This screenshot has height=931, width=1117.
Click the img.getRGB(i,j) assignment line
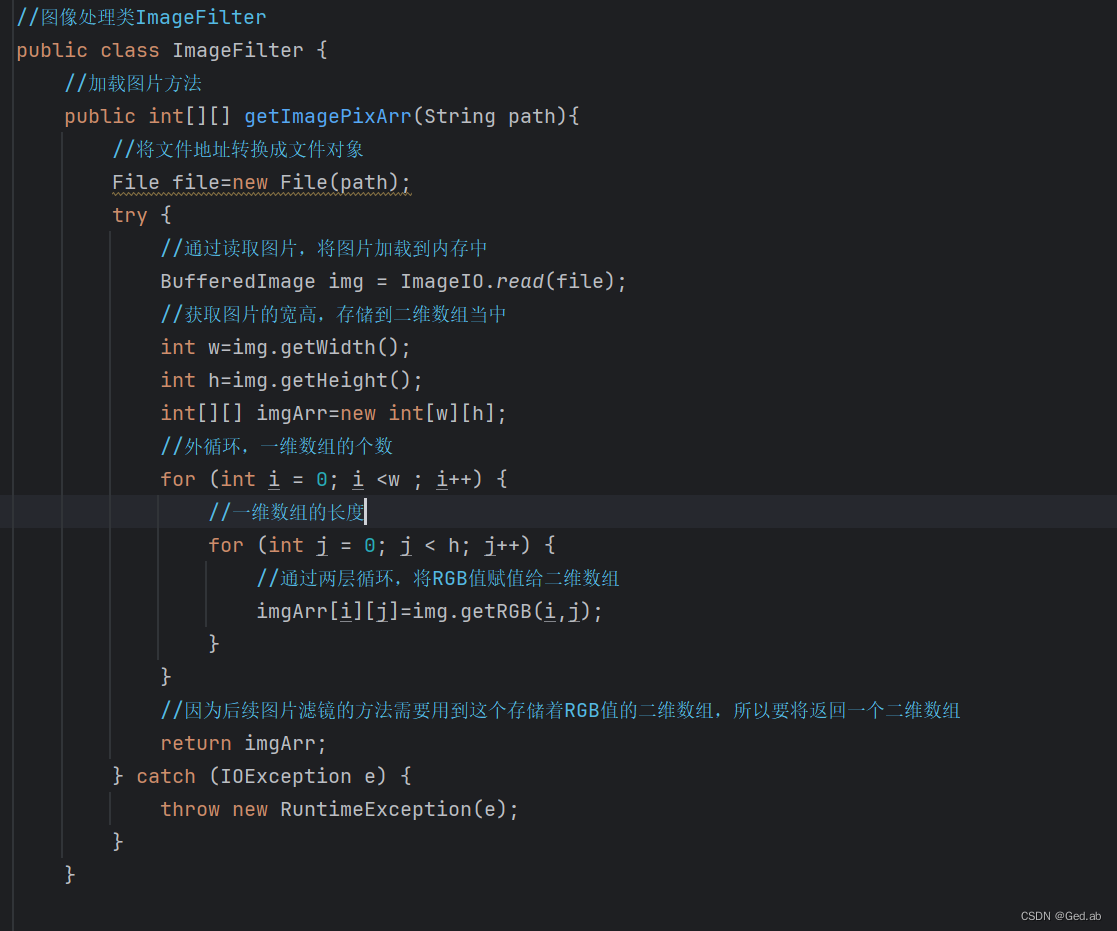point(430,611)
